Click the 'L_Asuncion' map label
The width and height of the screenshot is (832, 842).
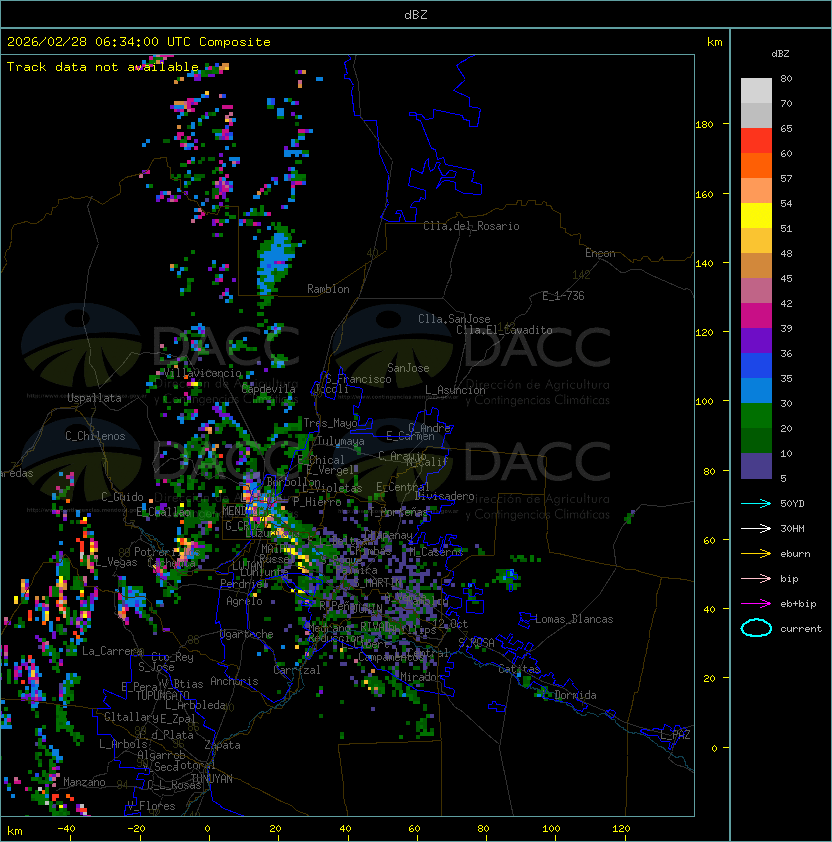[x=455, y=390]
